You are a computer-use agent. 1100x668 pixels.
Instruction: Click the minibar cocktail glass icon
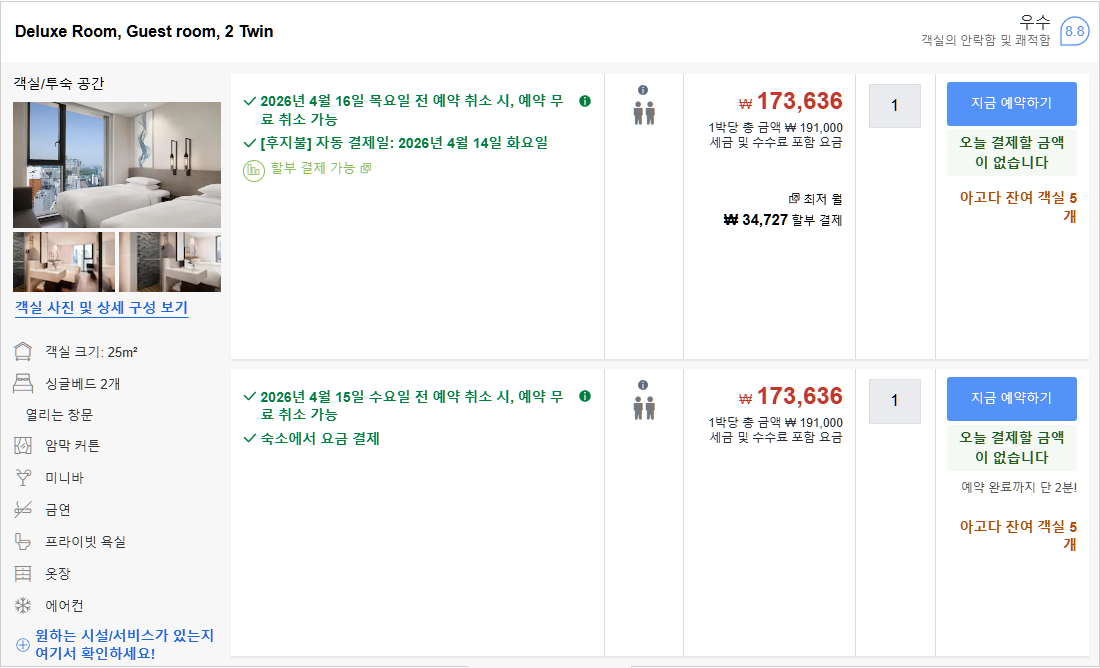click(x=23, y=477)
